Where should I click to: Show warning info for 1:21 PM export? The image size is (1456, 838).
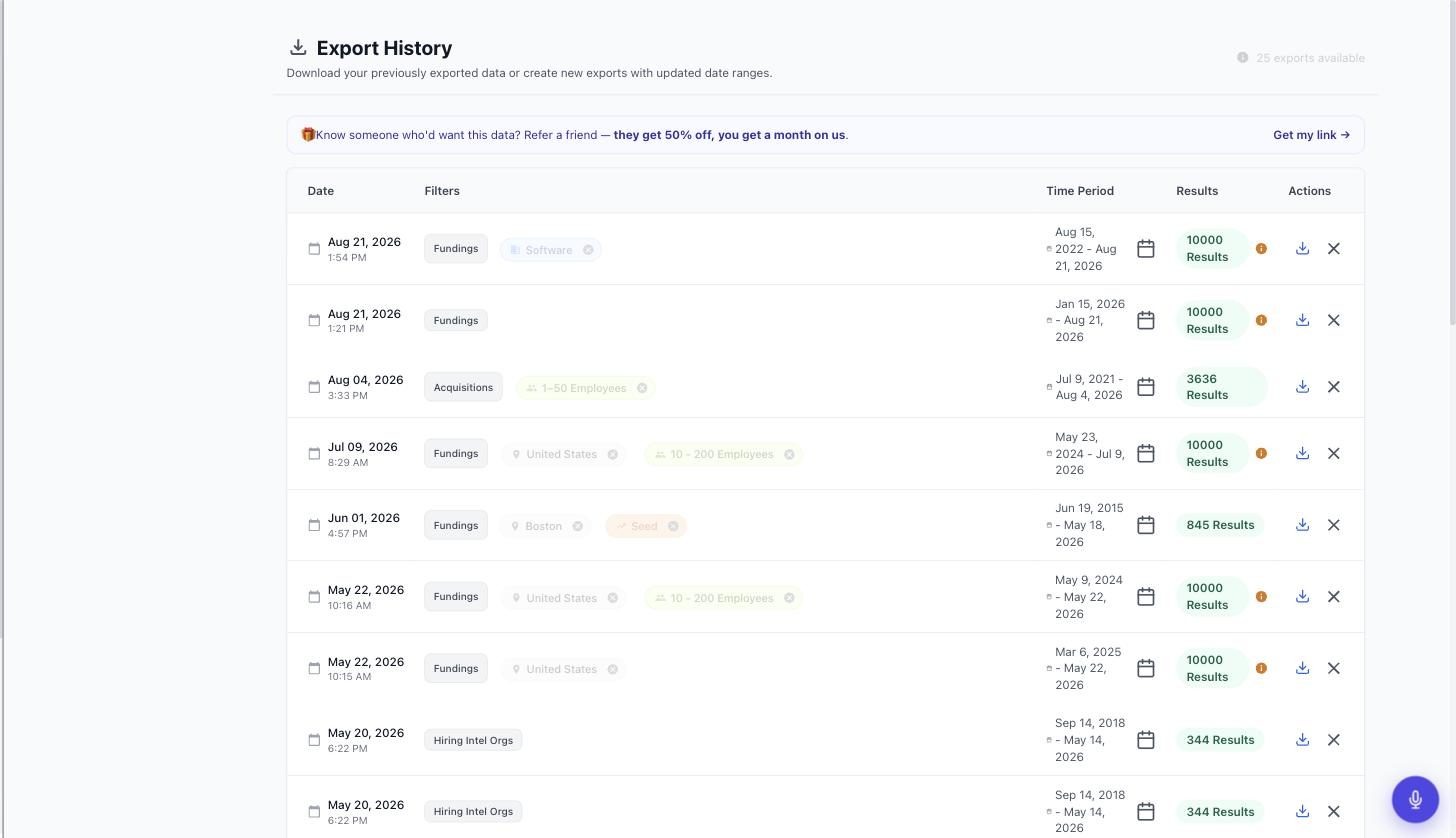click(1261, 320)
